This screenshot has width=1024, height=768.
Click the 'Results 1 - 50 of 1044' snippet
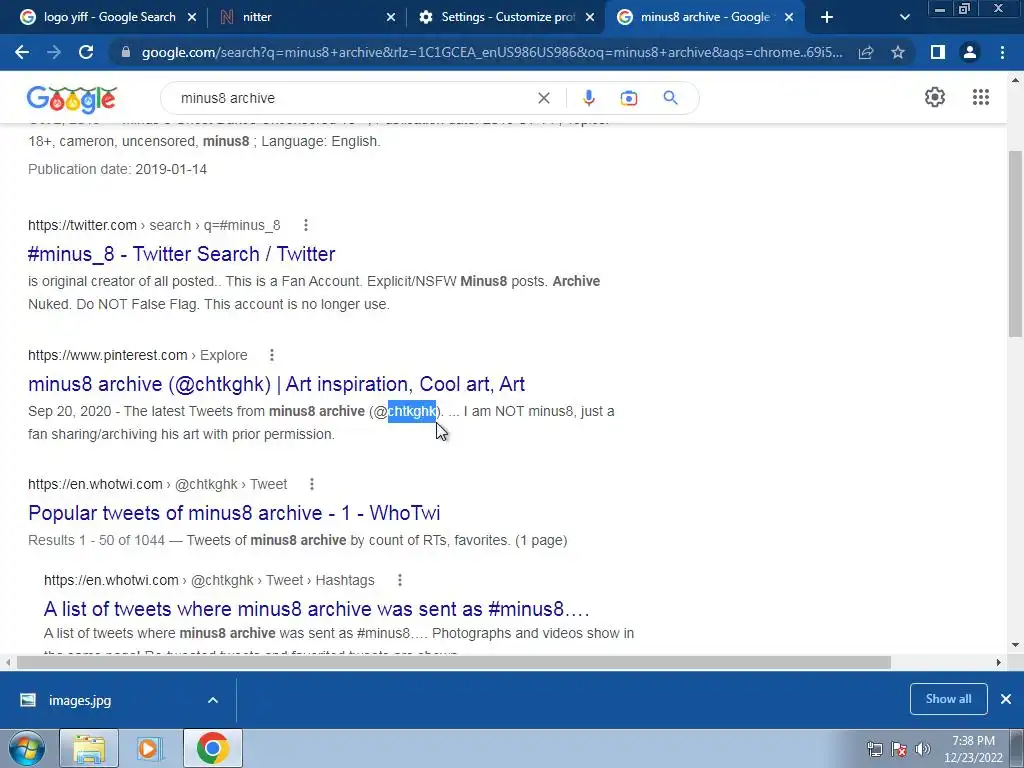[x=298, y=541]
